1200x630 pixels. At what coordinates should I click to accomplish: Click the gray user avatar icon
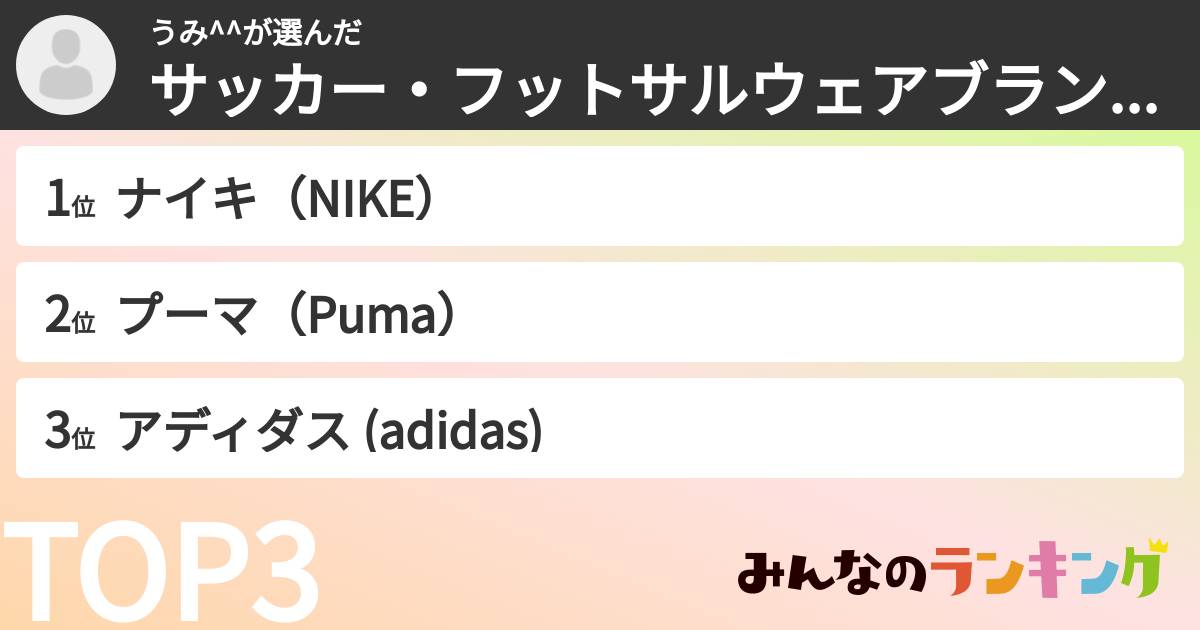pos(67,66)
